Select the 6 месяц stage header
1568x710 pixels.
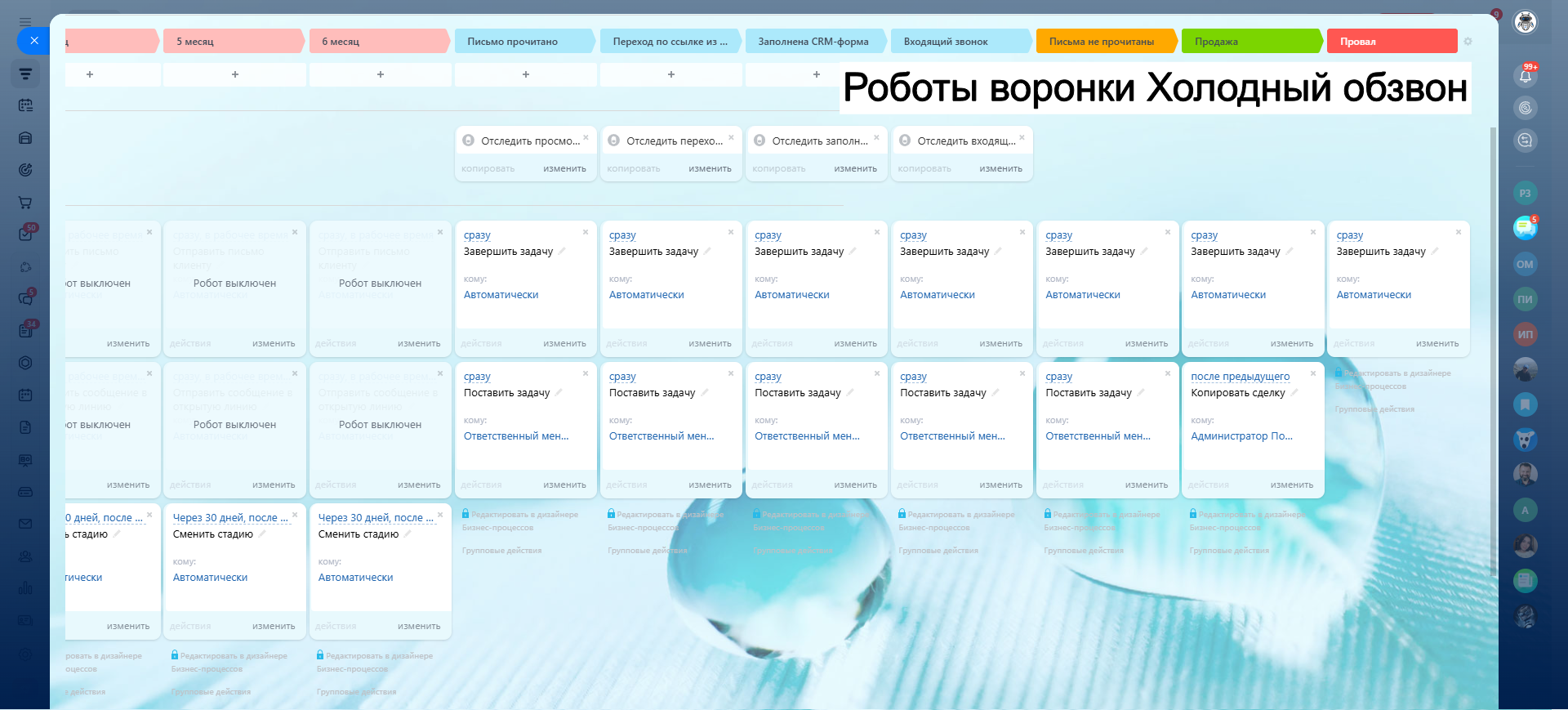click(x=380, y=42)
